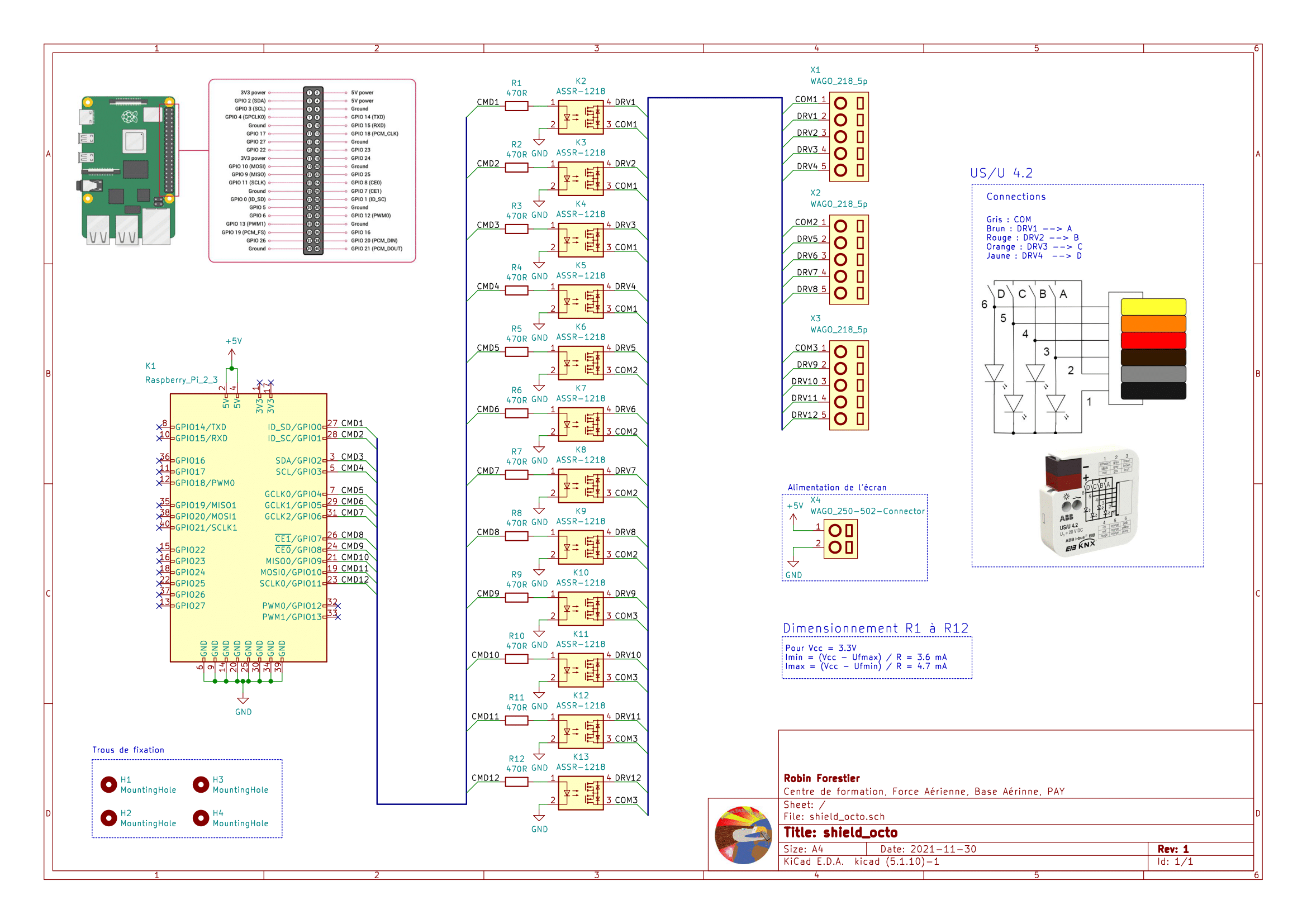Select the Raspberry_Pi_2_3 K1 component body
This screenshot has width=1307, height=924.
click(x=248, y=527)
